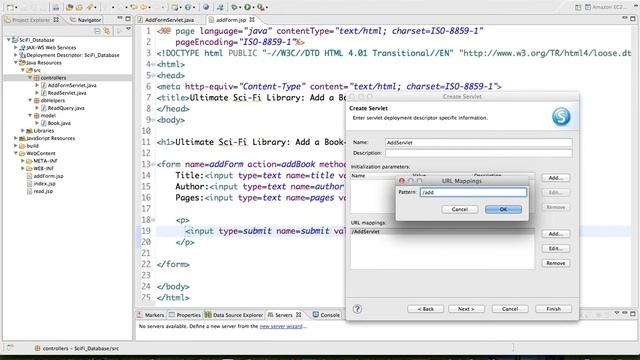640x360 pixels.
Task: Click the Pattern input field
Action: coord(473,192)
